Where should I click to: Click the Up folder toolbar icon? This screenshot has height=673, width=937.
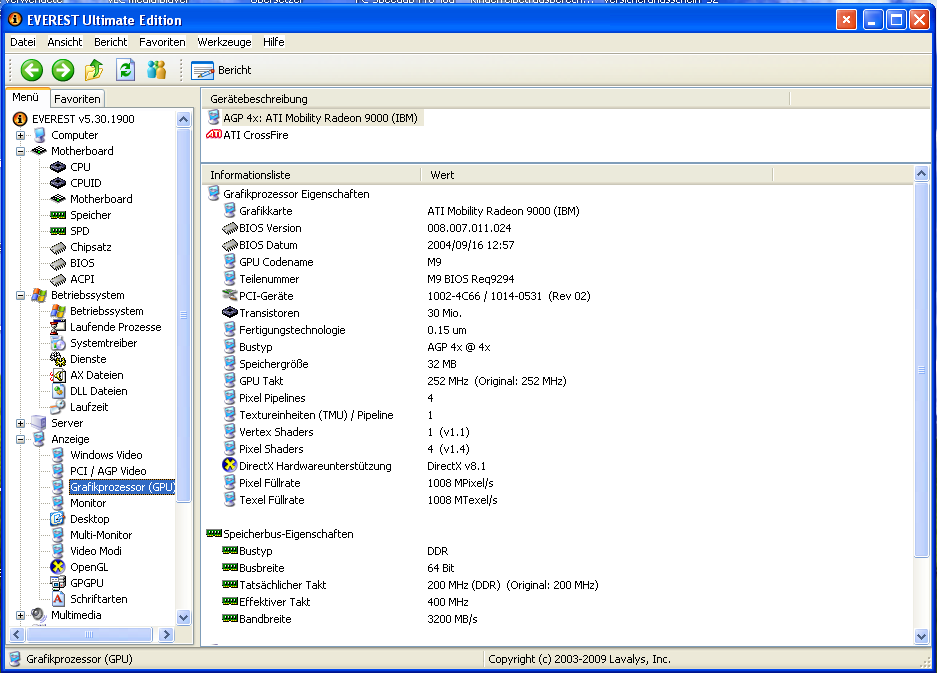pyautogui.click(x=94, y=70)
